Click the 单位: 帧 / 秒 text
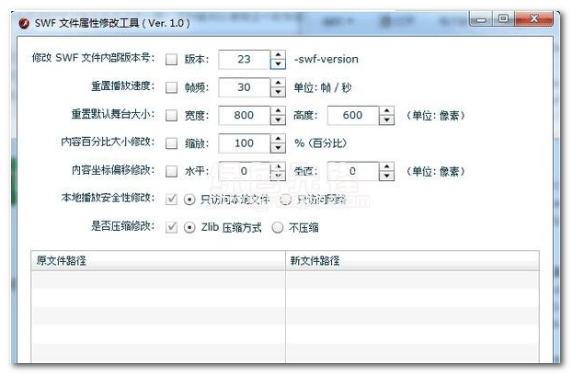 coord(323,87)
